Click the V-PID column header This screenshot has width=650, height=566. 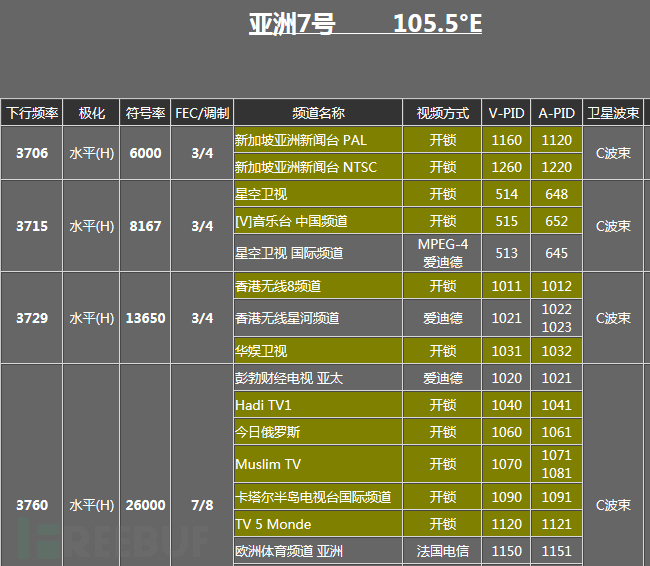coord(507,113)
